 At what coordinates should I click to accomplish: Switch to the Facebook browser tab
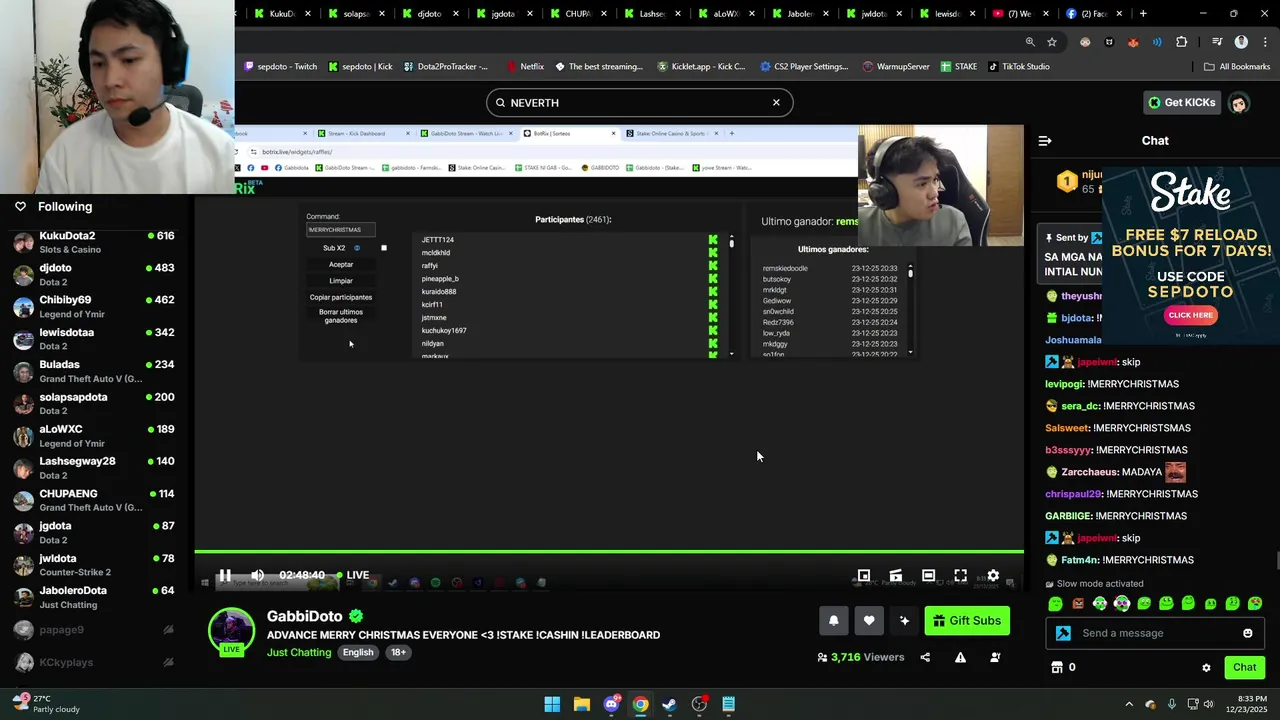click(1094, 14)
